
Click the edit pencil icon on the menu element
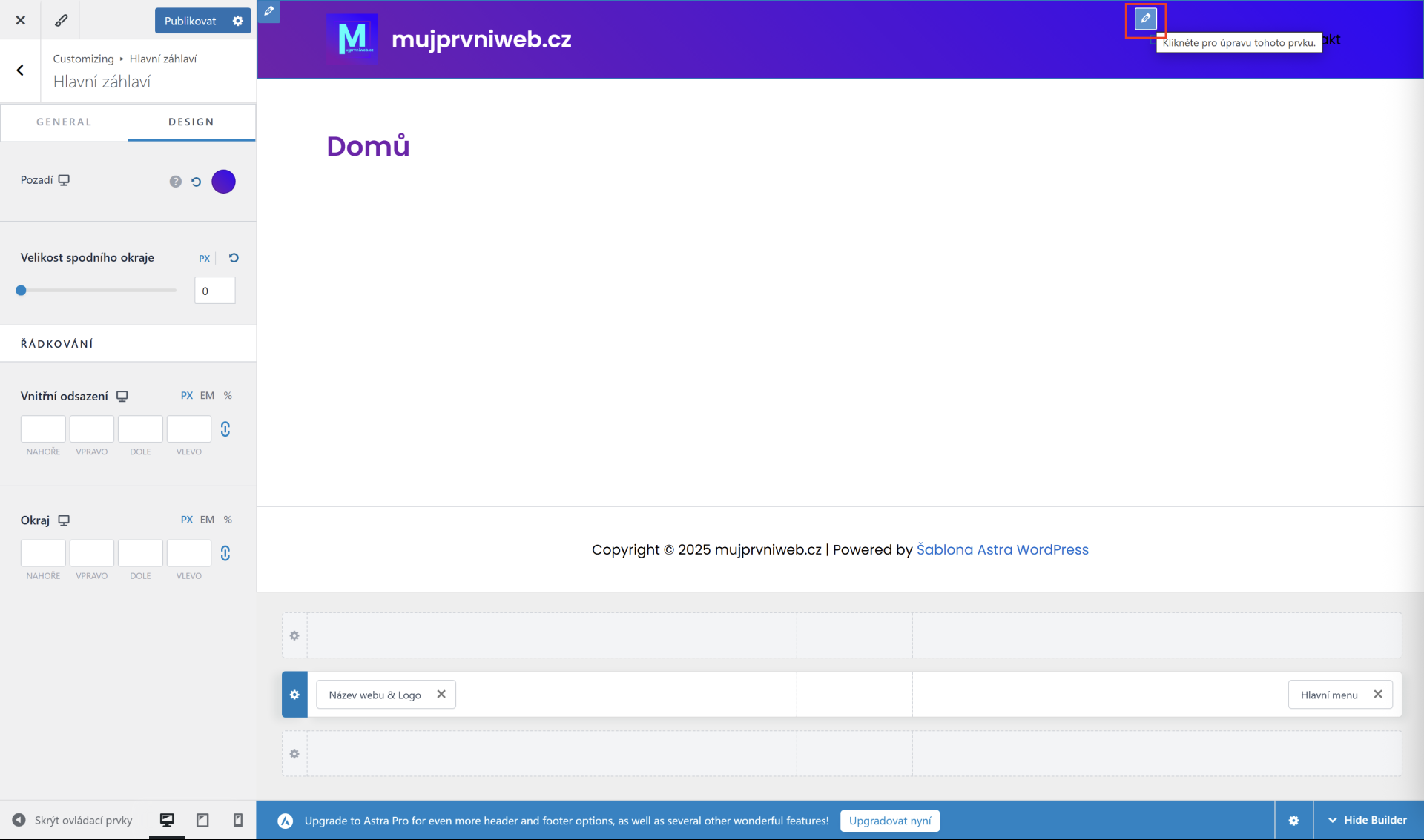pyautogui.click(x=1145, y=19)
